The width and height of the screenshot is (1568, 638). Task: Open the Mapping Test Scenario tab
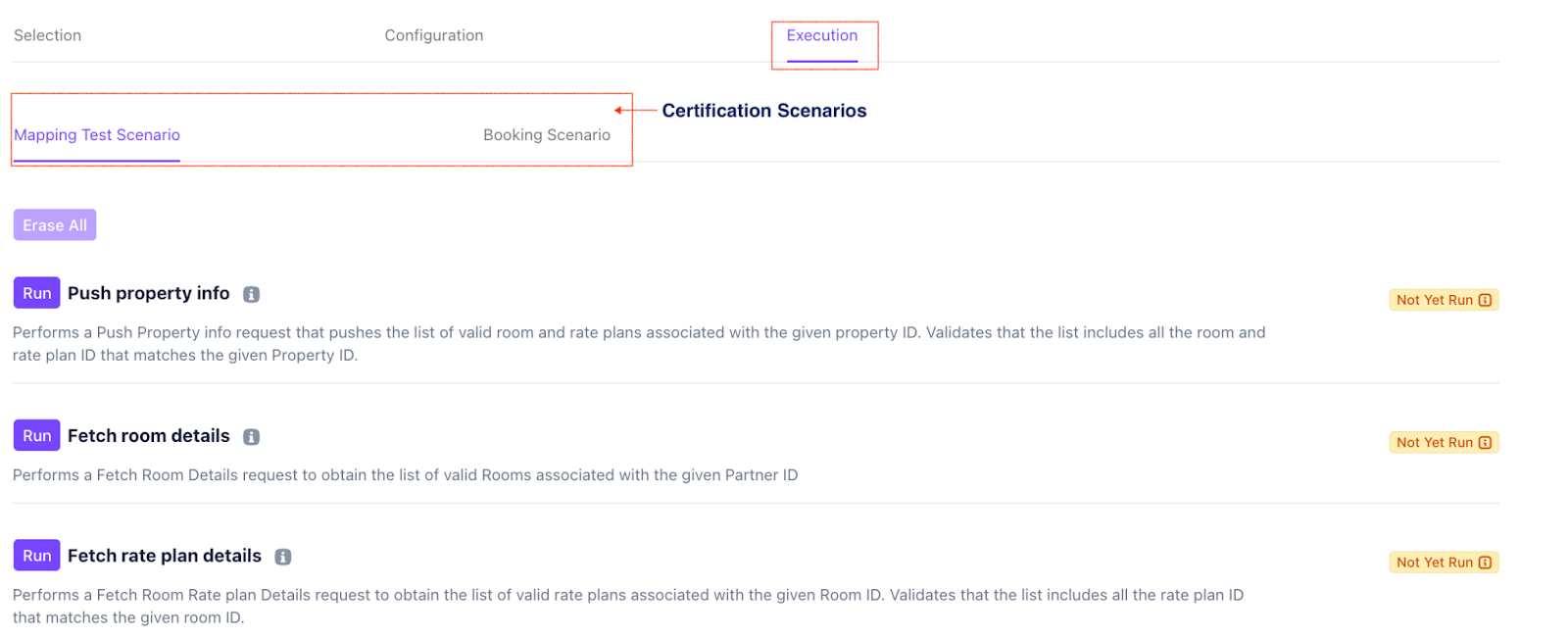coord(97,135)
